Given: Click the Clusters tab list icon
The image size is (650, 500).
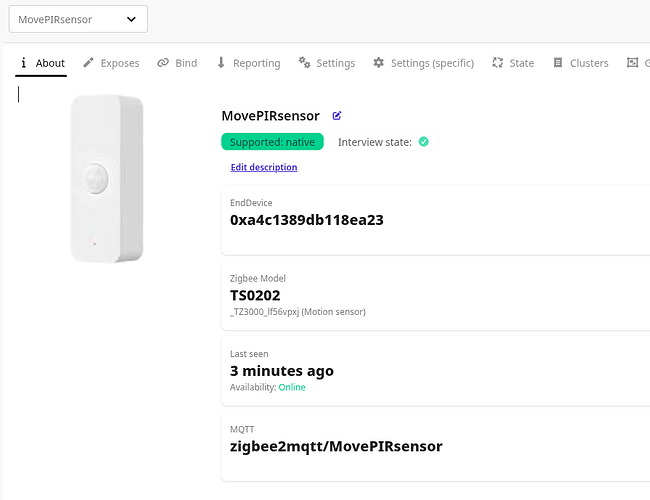Looking at the screenshot, I should coord(558,63).
